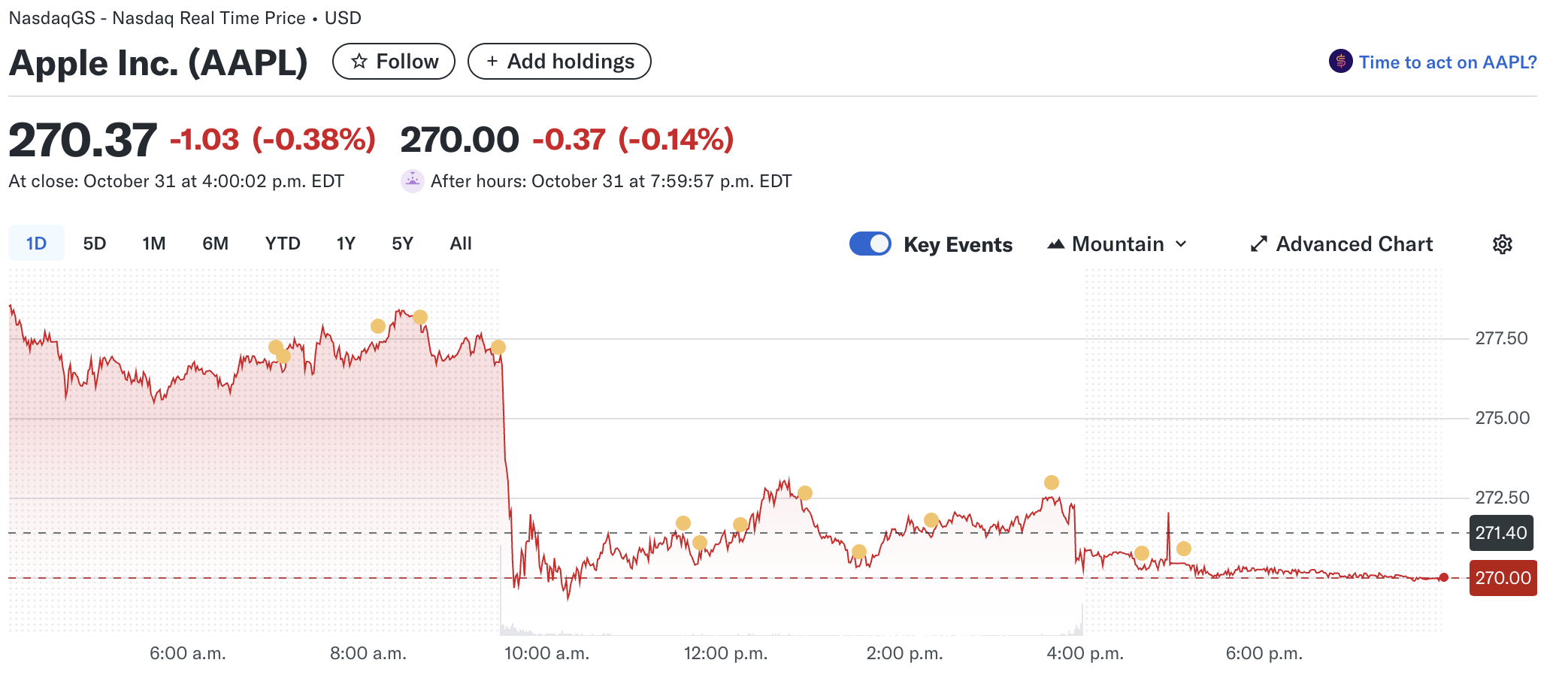The image size is (1568, 684).
Task: Click the purple dollar icon beside AAPL prompt
Action: [1340, 62]
